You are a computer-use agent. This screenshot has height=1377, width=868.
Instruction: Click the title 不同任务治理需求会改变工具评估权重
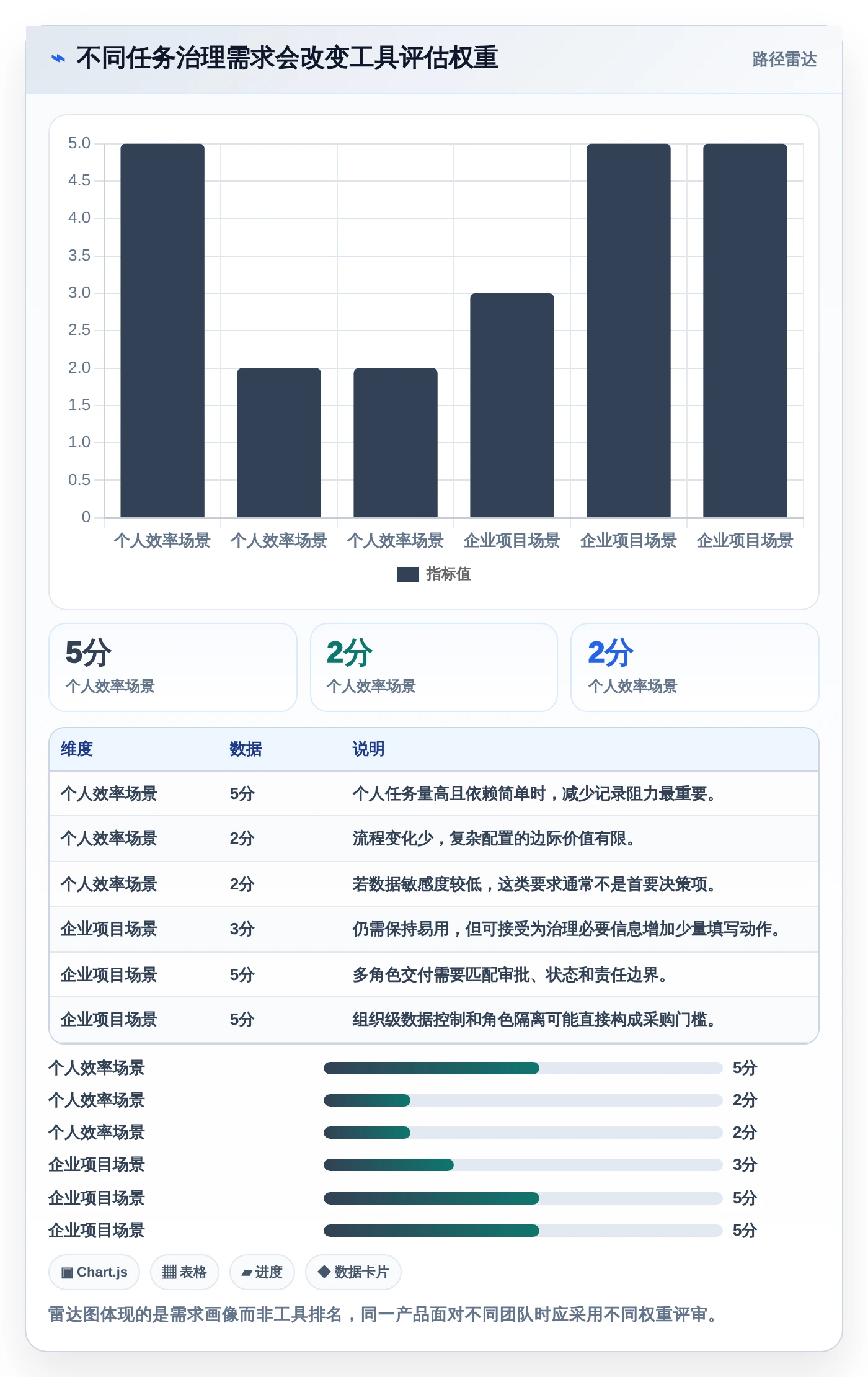(x=287, y=58)
